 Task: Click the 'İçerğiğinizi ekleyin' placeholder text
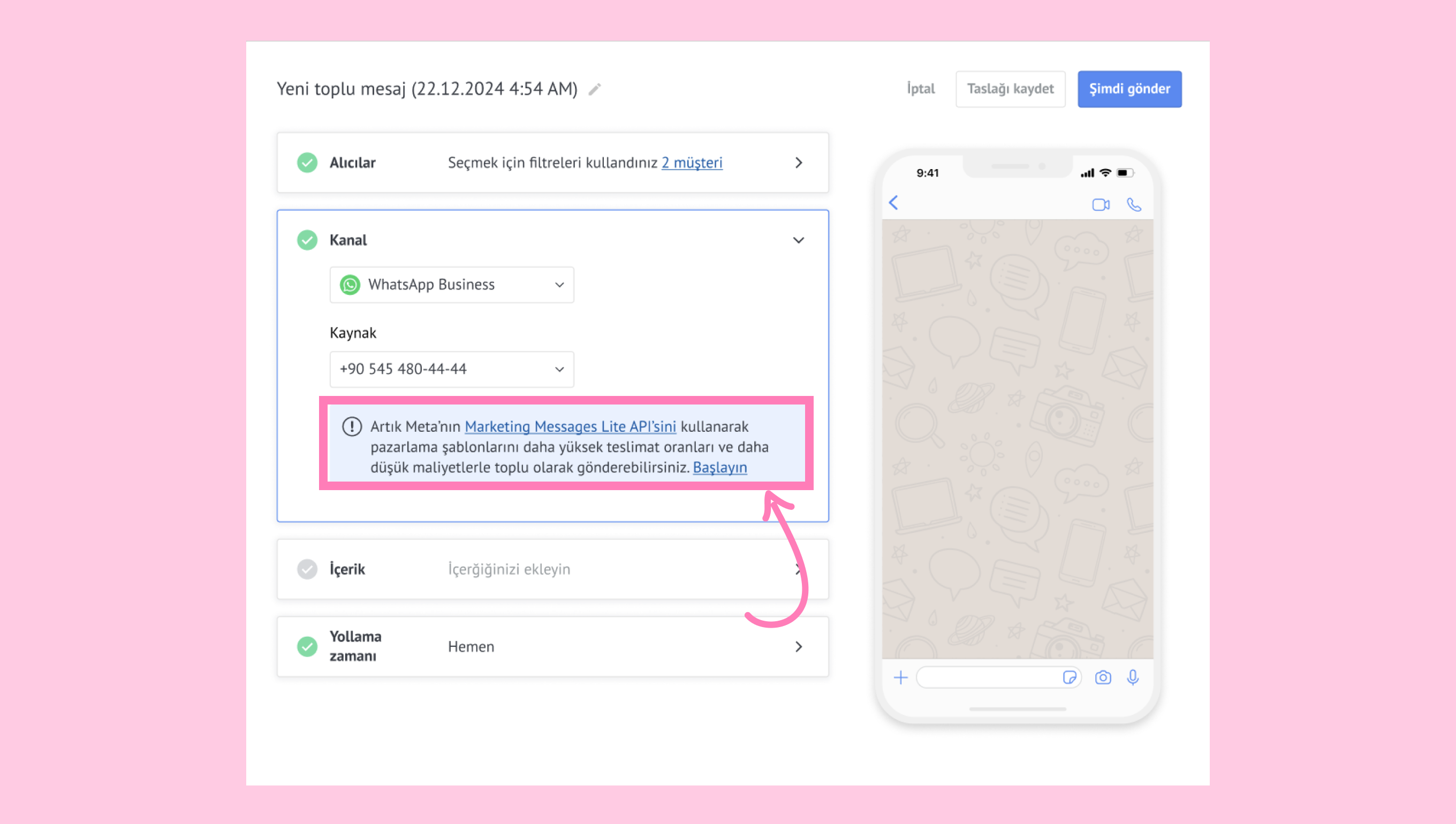(509, 569)
